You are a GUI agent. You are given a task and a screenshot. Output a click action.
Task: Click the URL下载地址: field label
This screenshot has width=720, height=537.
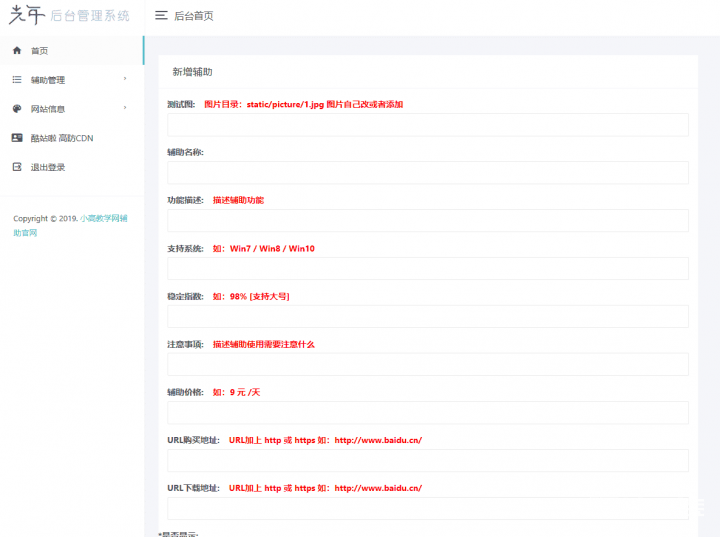coord(193,488)
